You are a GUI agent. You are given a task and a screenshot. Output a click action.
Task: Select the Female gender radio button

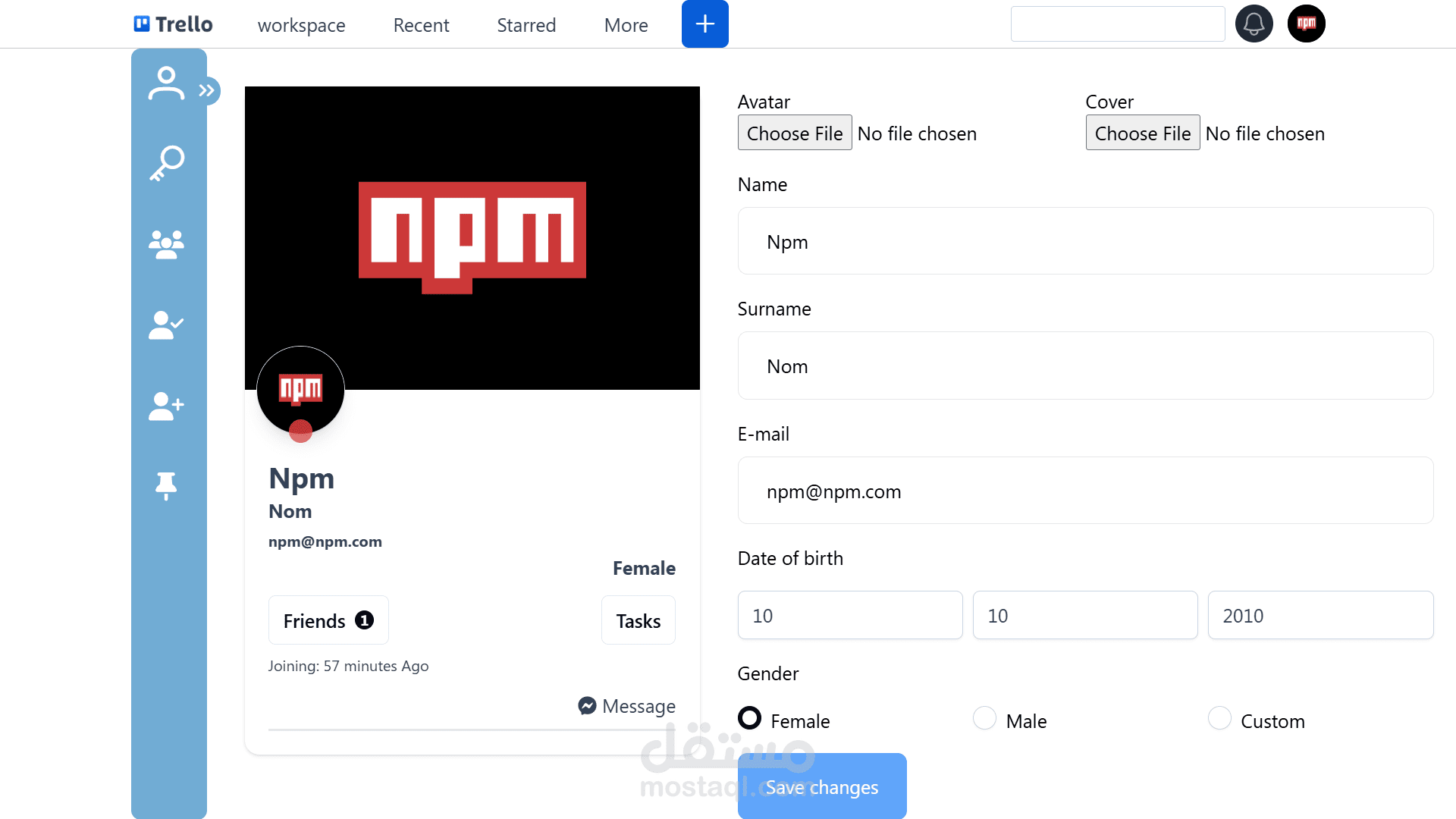coord(749,717)
